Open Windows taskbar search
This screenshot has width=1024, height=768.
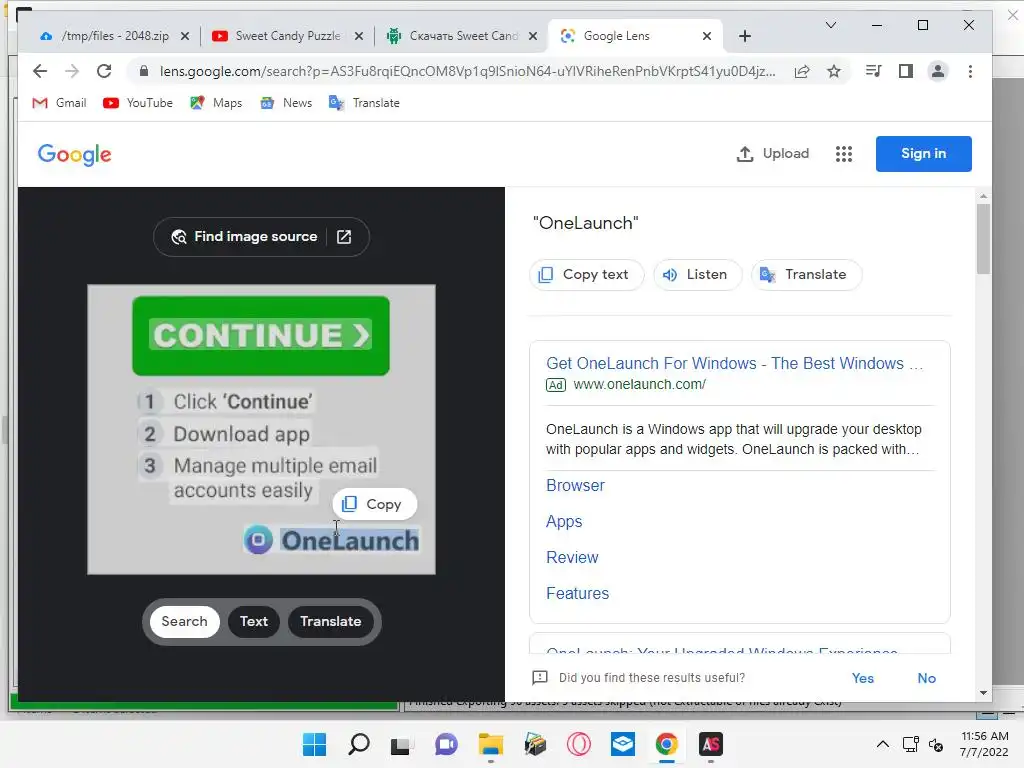(359, 744)
